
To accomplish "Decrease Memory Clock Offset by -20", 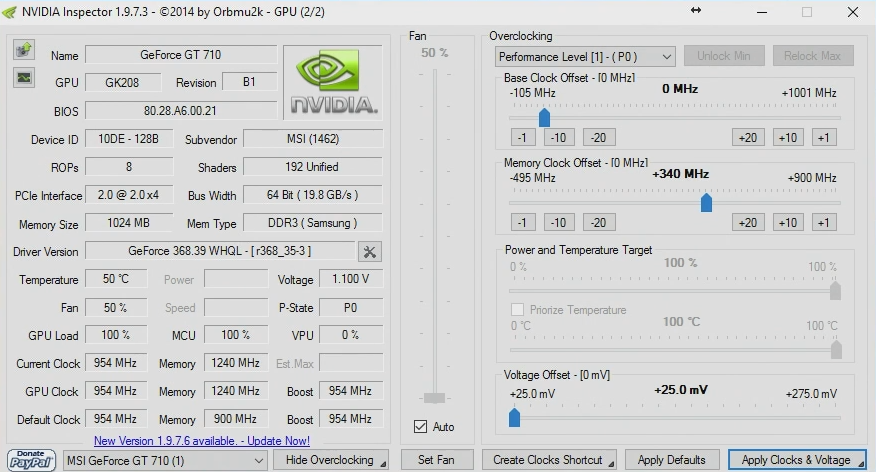I will coord(599,222).
